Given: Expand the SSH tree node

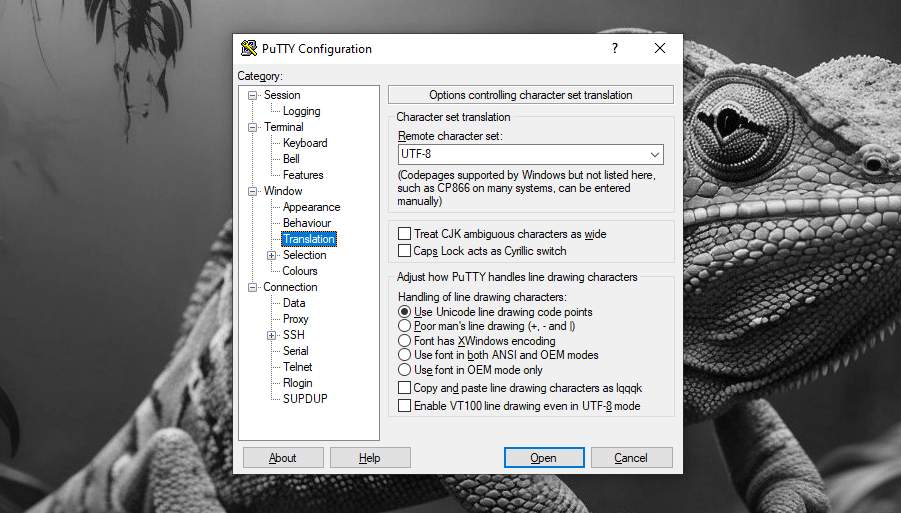Looking at the screenshot, I should [x=272, y=335].
